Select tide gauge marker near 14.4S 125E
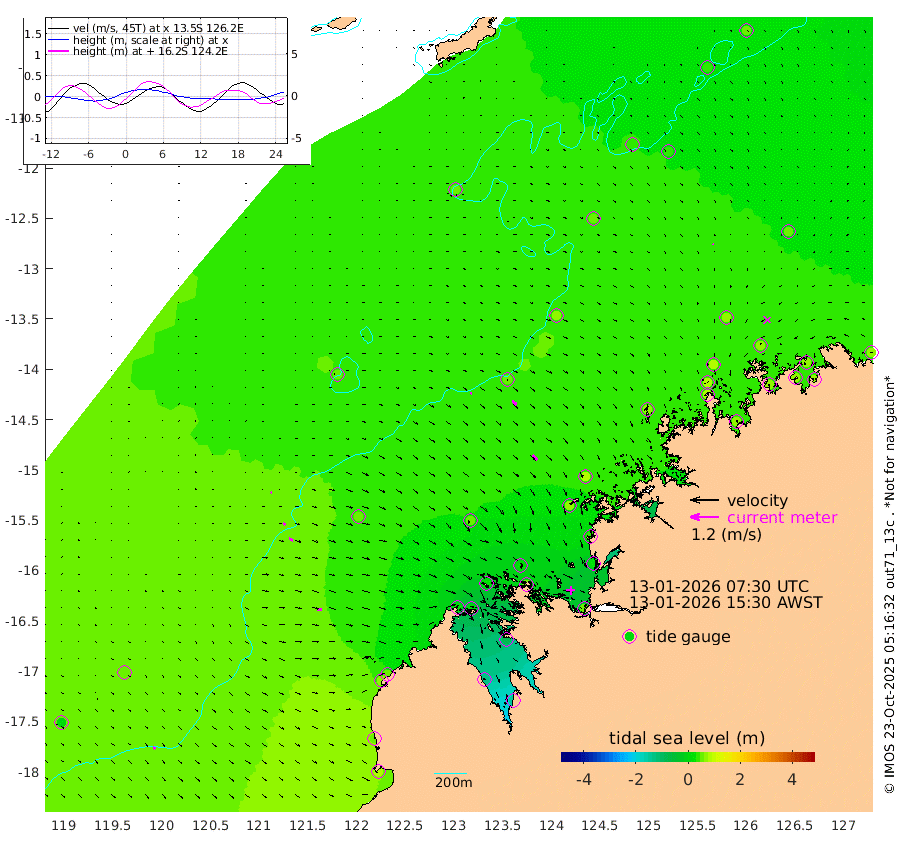The width and height of the screenshot is (900, 846). tap(647, 409)
